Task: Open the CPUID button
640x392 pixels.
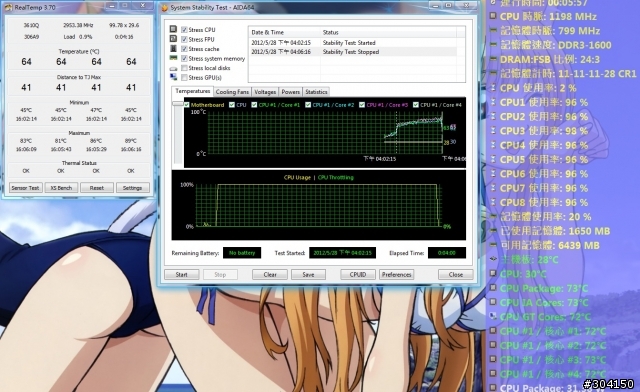Action: pos(358,274)
